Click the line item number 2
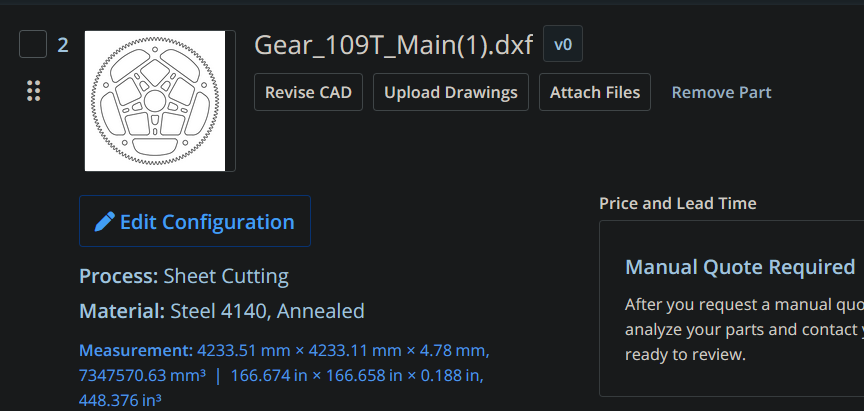 tap(63, 45)
